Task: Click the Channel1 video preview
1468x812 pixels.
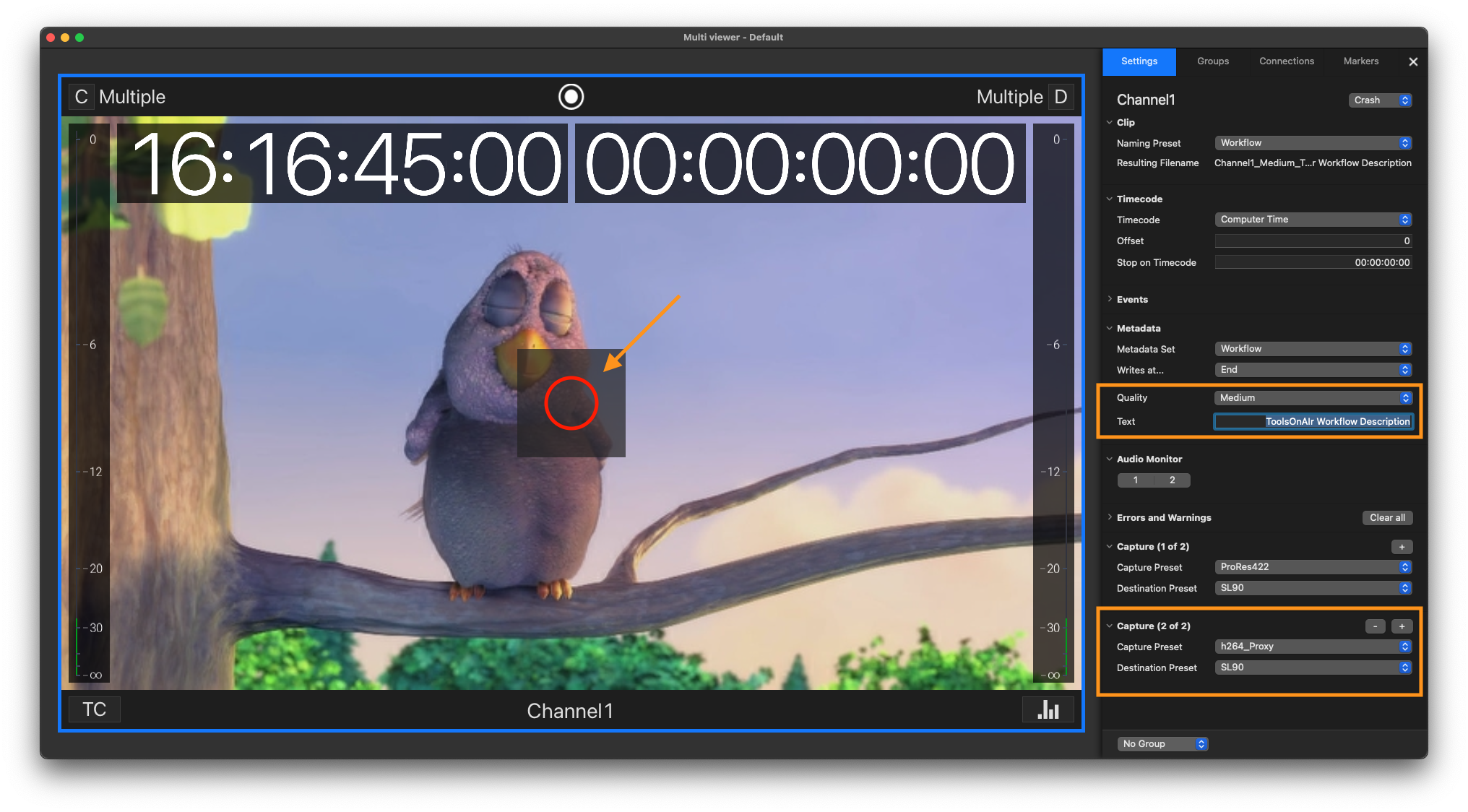Action: tap(571, 405)
